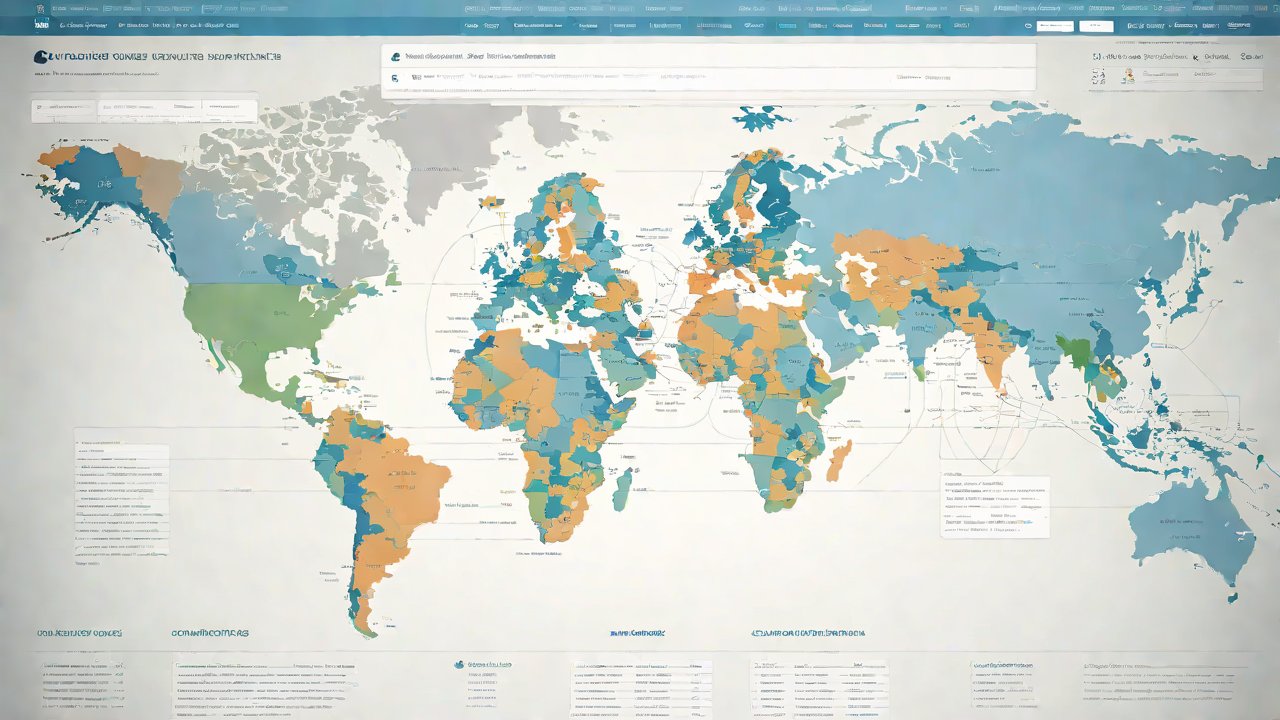Screen dimensions: 1280x720
Task: Open the highlighted blue tab in the top navigation bar
Action: pyautogui.click(x=788, y=24)
